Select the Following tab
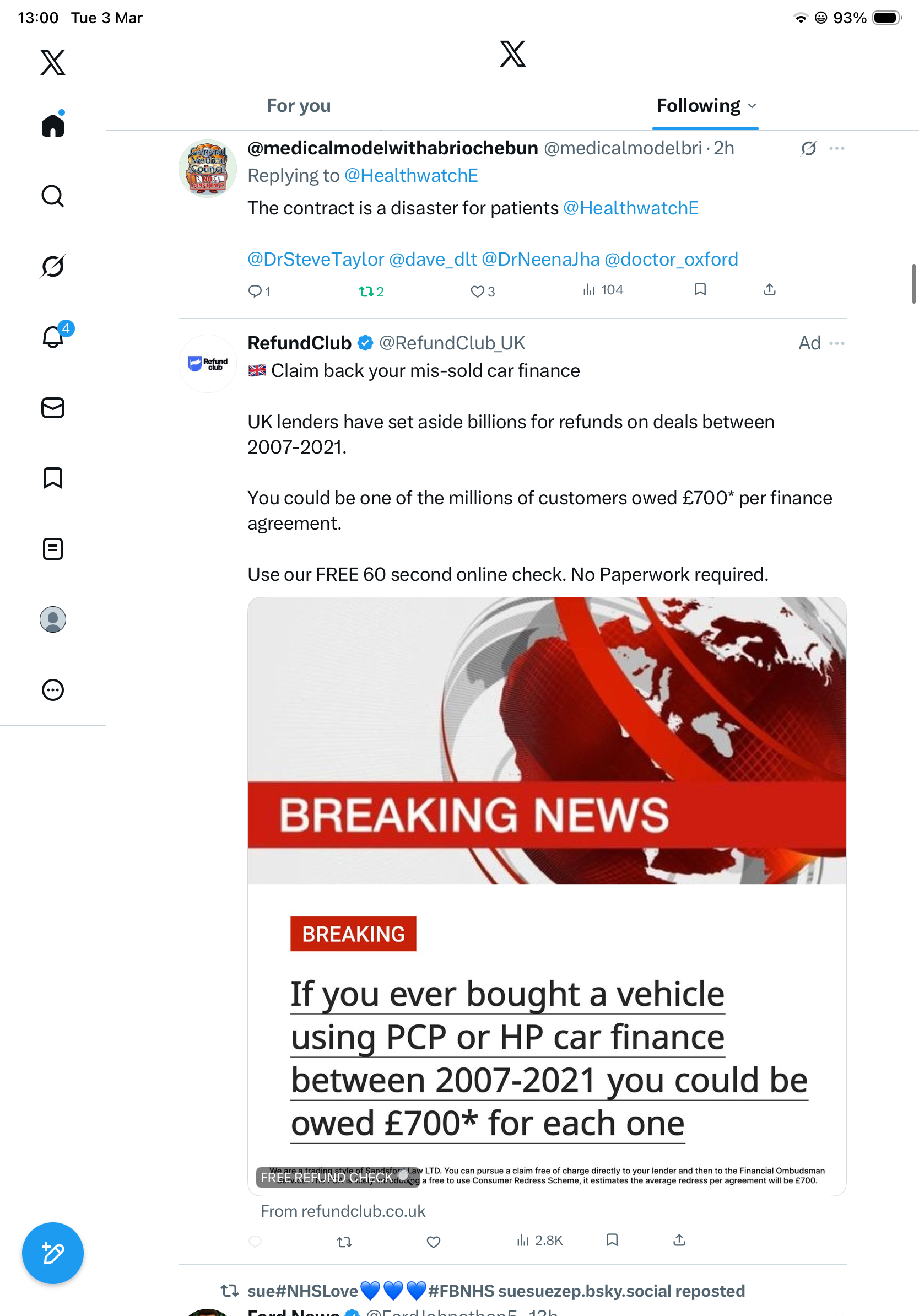Image resolution: width=919 pixels, height=1316 pixels. tap(698, 105)
